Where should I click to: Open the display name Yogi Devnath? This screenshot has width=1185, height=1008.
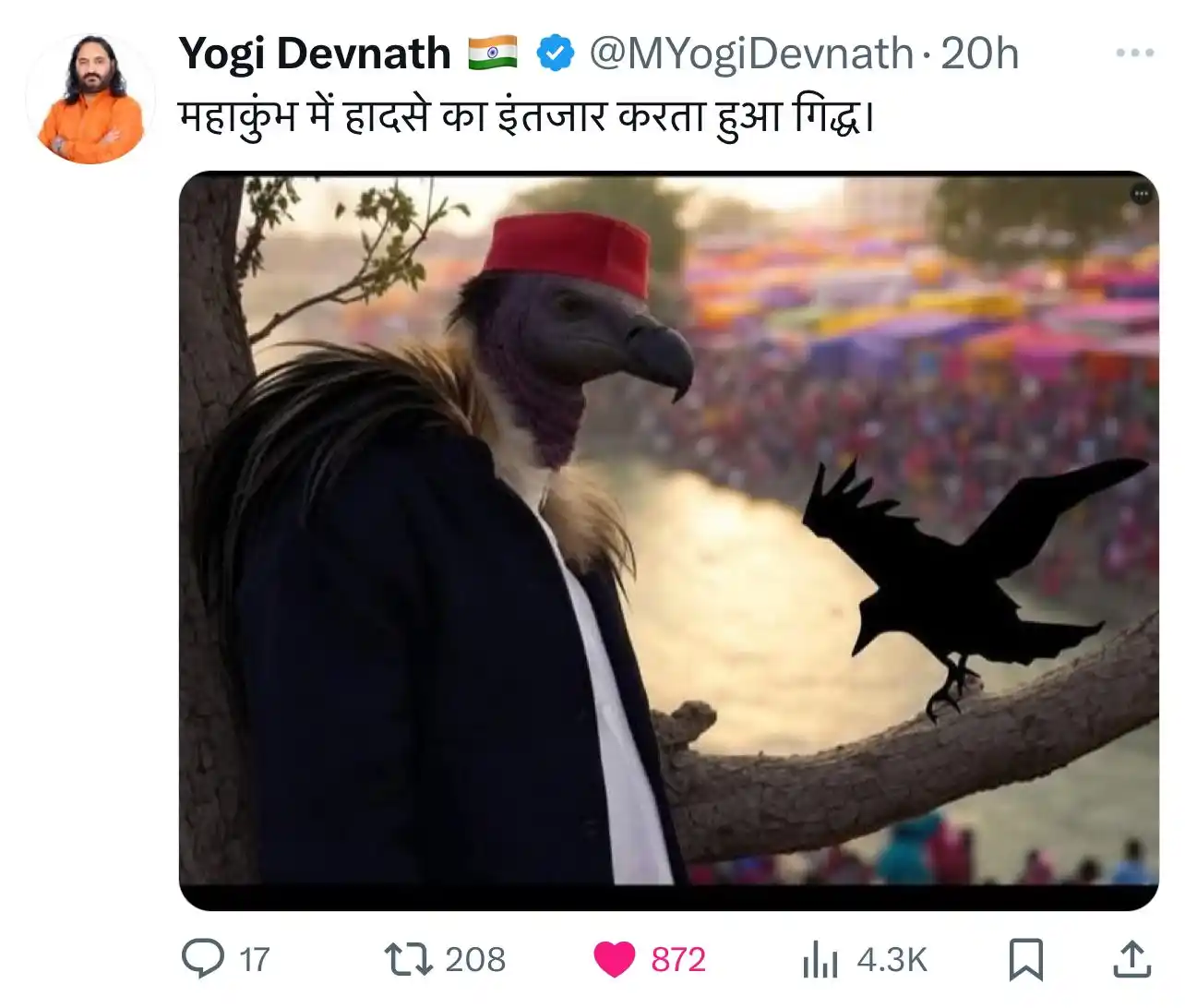tap(315, 54)
